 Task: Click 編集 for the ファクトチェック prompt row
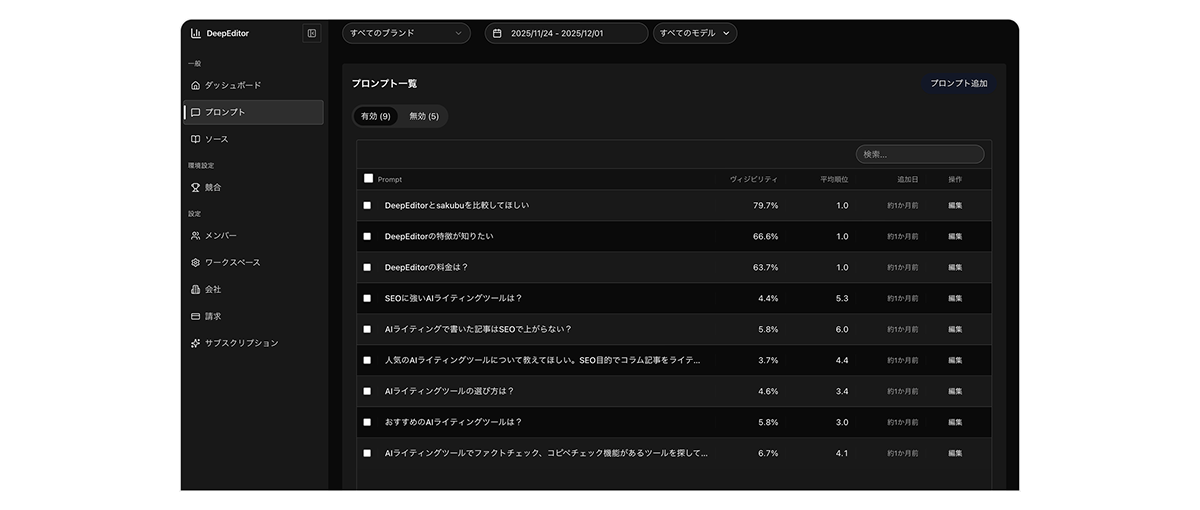(x=955, y=453)
